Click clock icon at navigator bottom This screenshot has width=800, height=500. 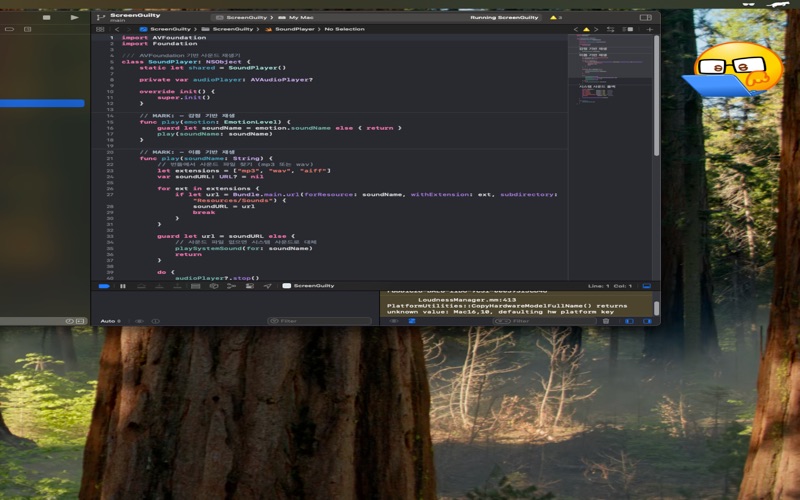[70, 321]
